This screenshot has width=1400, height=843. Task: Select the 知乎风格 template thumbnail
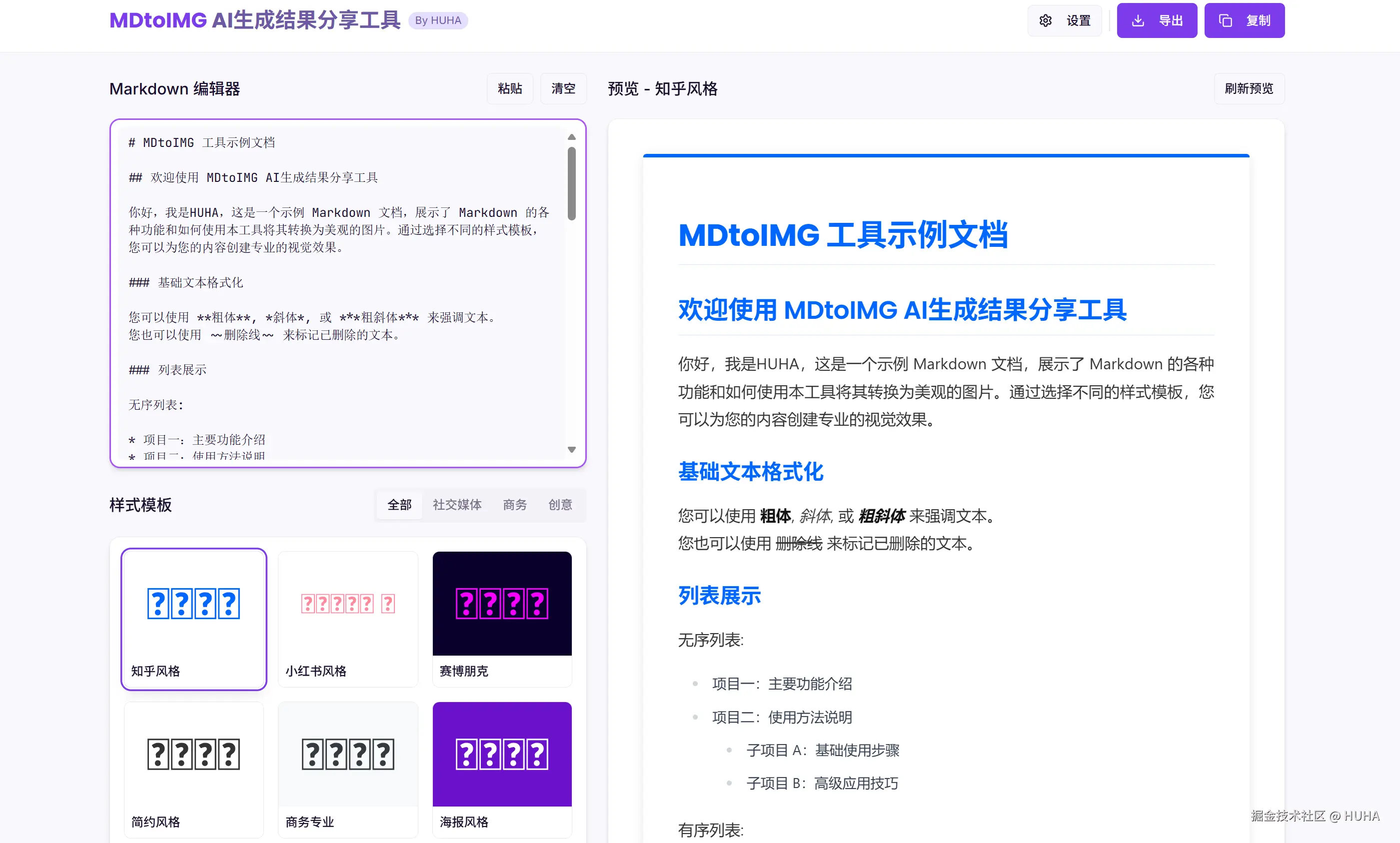pos(193,618)
